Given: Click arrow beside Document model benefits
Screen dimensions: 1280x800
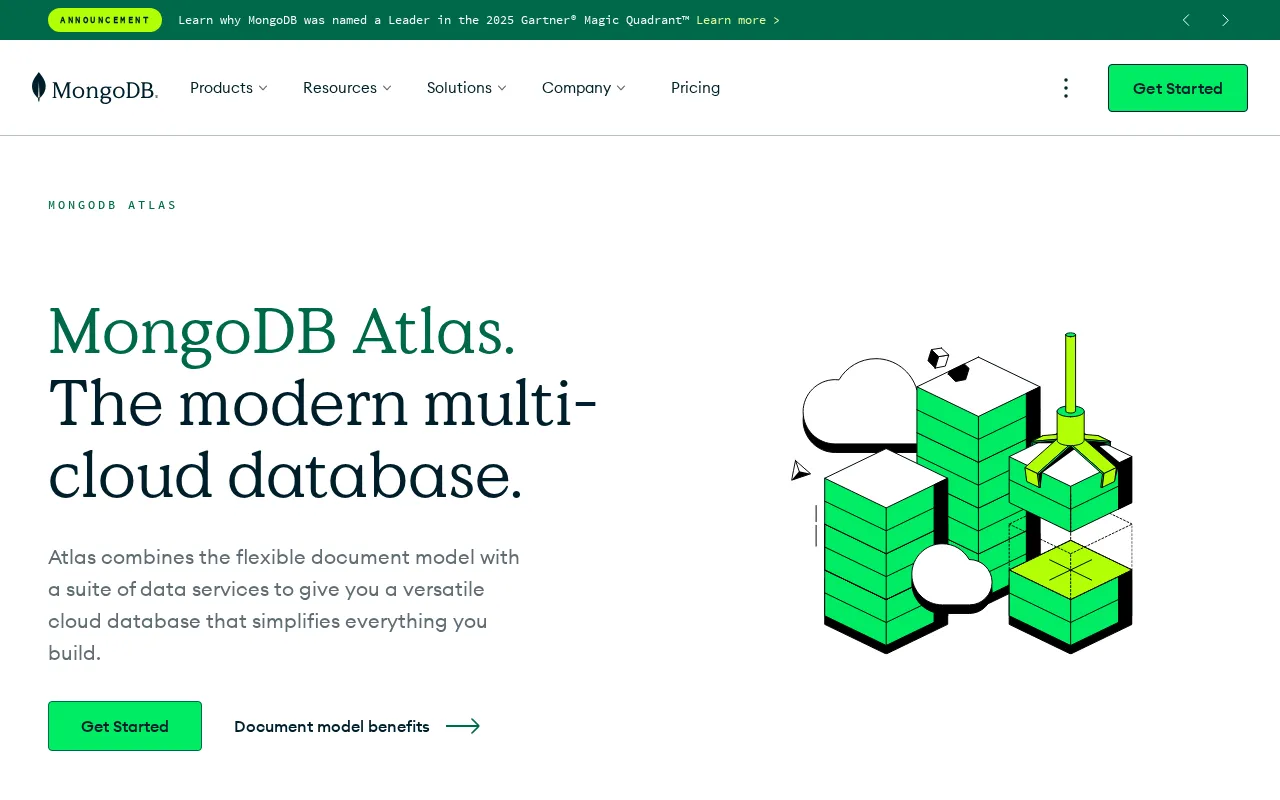Looking at the screenshot, I should pos(463,726).
